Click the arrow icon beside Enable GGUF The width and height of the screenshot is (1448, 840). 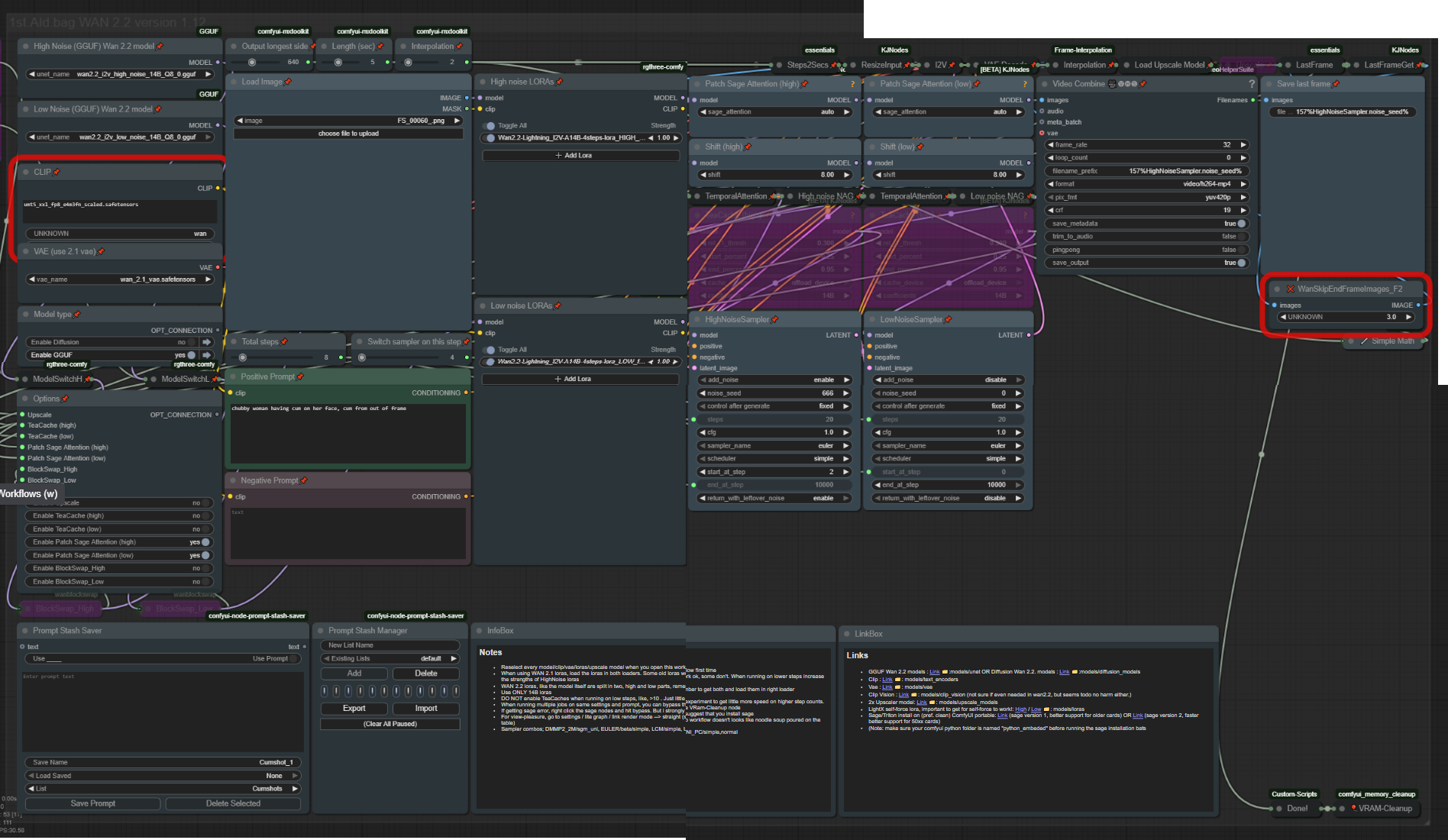206,355
